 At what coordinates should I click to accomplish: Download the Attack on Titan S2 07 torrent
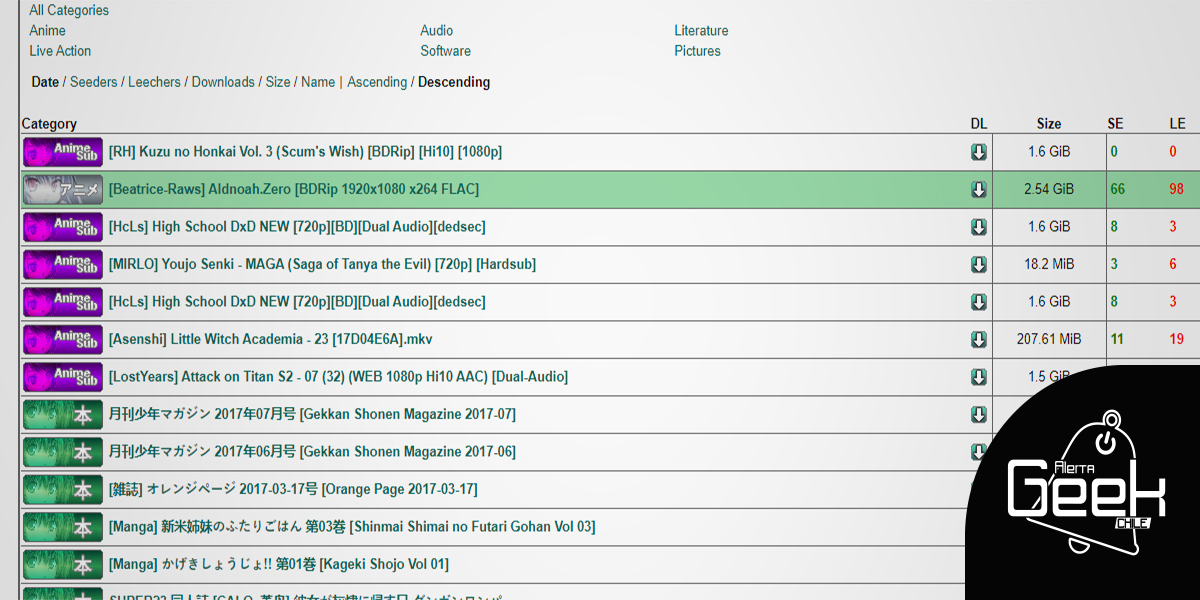coord(979,377)
